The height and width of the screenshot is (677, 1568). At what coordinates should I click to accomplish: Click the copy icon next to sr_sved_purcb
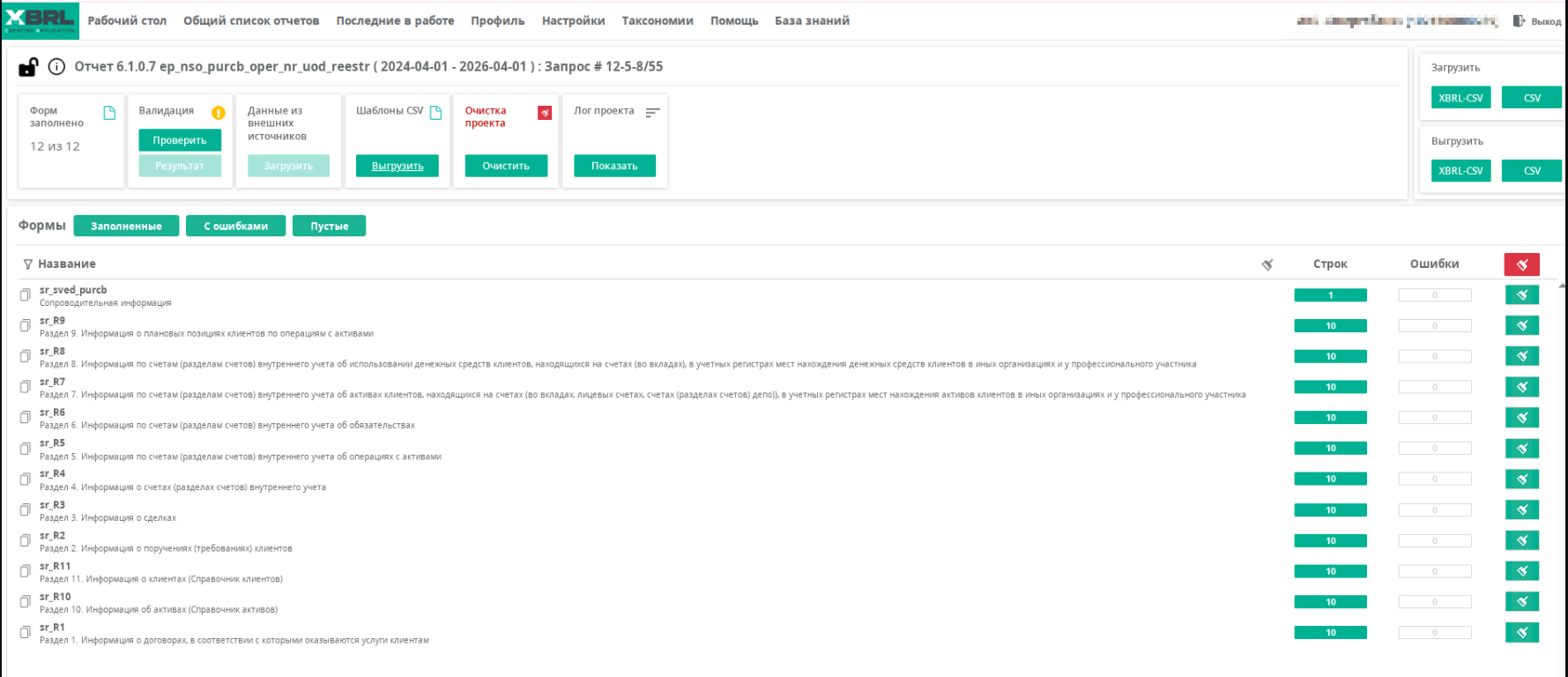pyautogui.click(x=26, y=295)
